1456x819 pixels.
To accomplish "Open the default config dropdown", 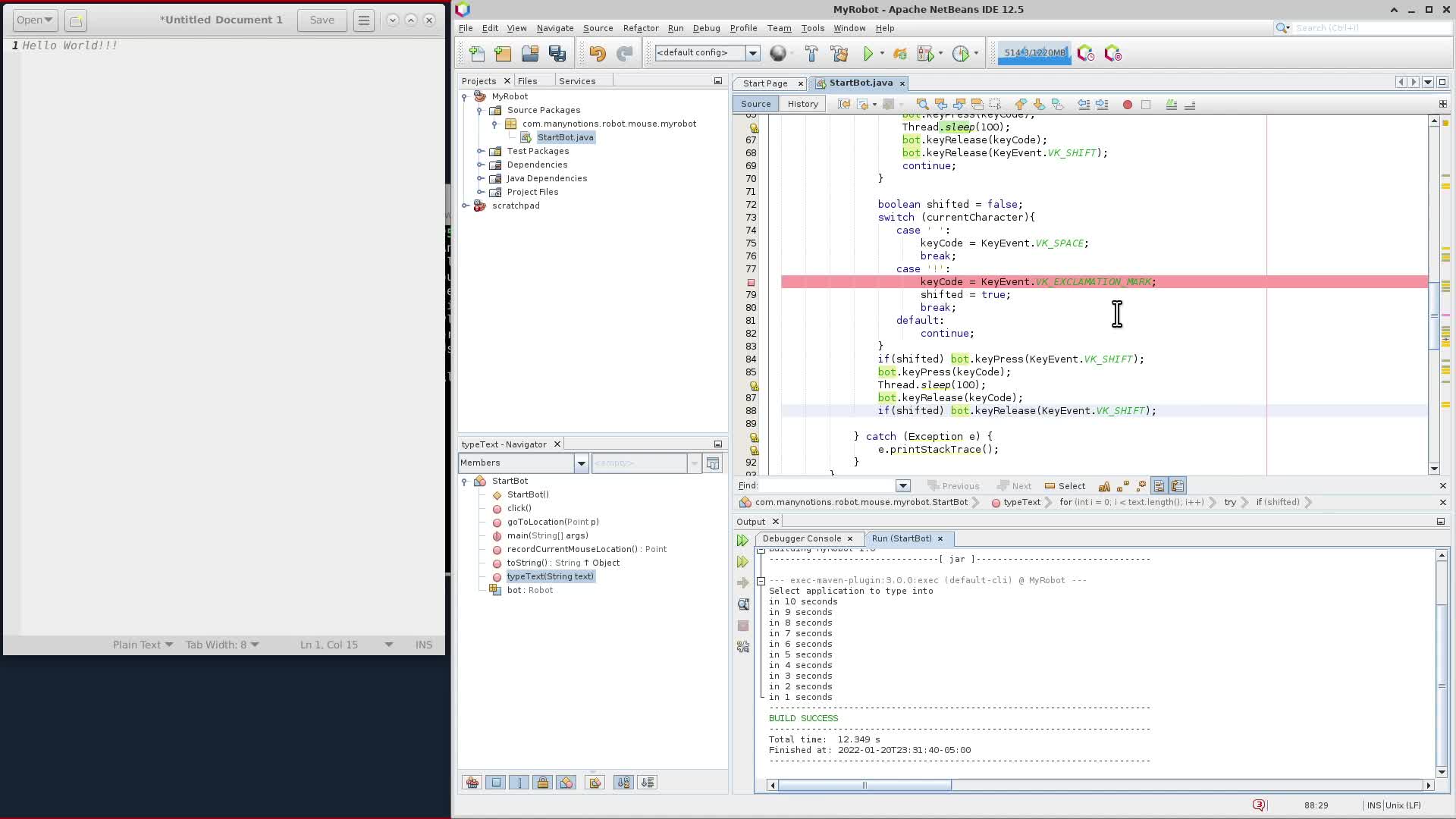I will (x=752, y=53).
